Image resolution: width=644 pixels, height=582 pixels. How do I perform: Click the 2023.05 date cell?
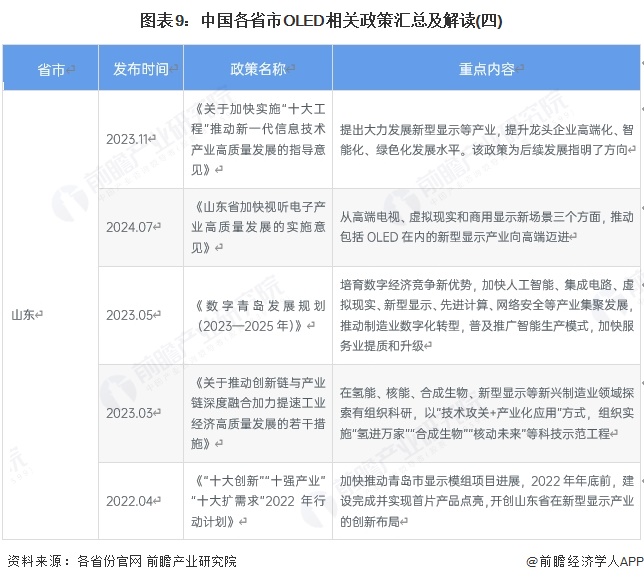click(130, 314)
